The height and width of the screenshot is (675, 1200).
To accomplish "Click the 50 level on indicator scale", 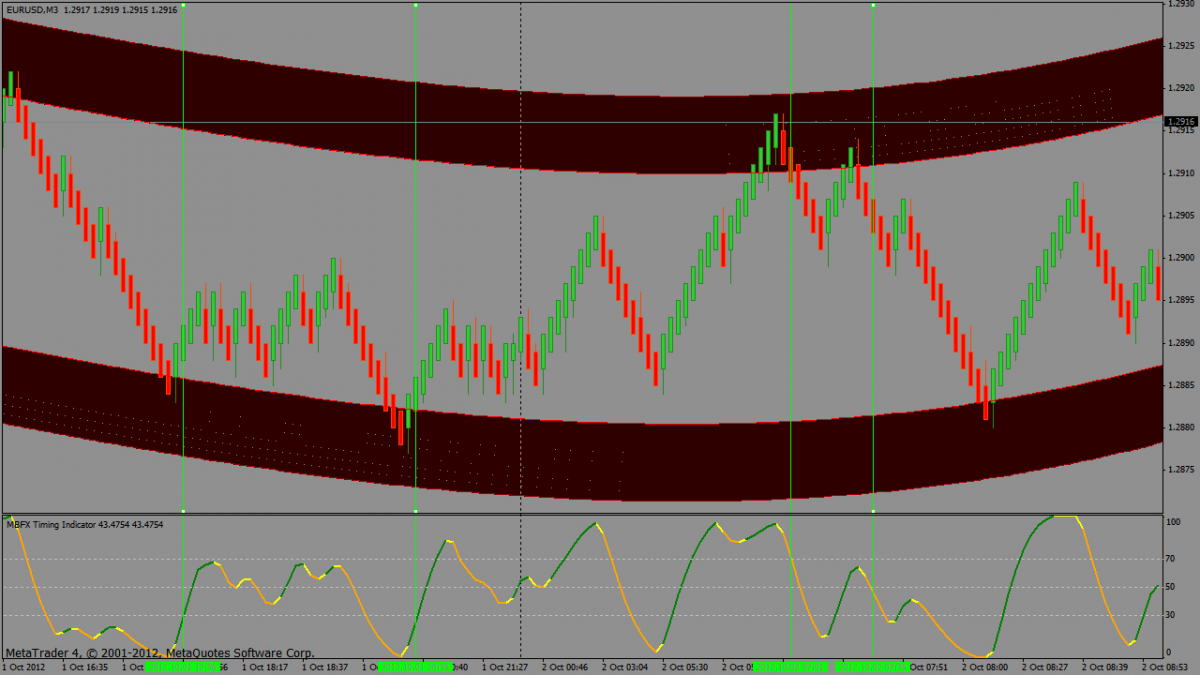I will (1172, 587).
